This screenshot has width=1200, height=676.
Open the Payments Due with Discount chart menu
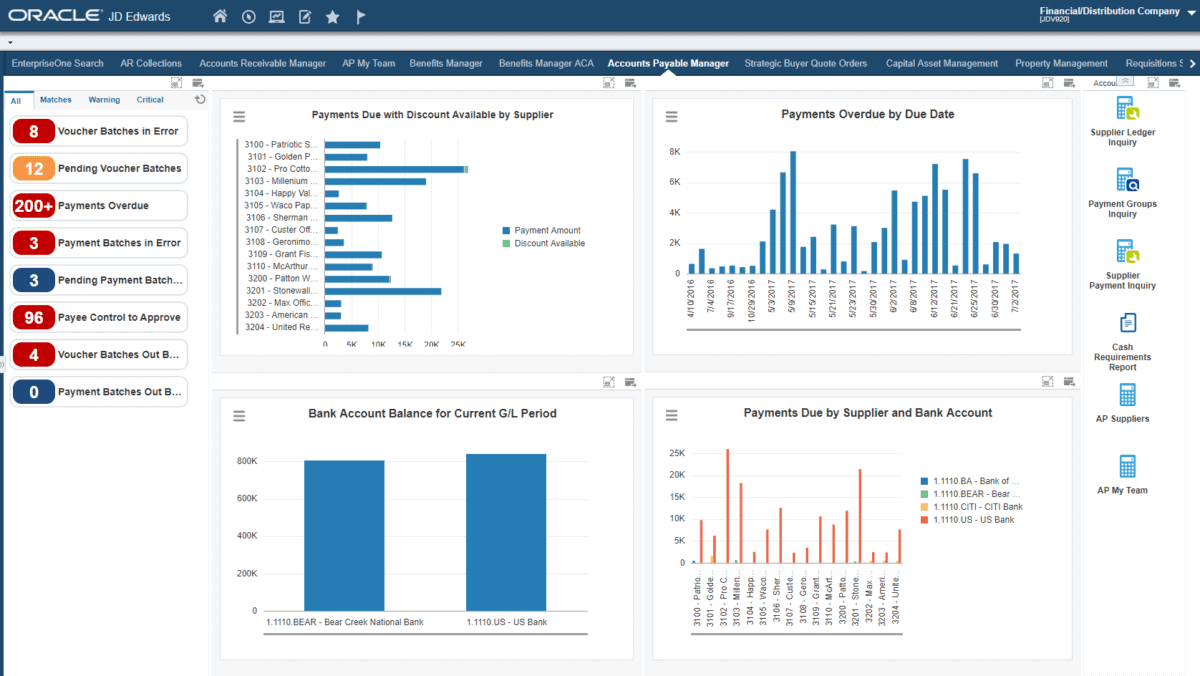coord(239,116)
